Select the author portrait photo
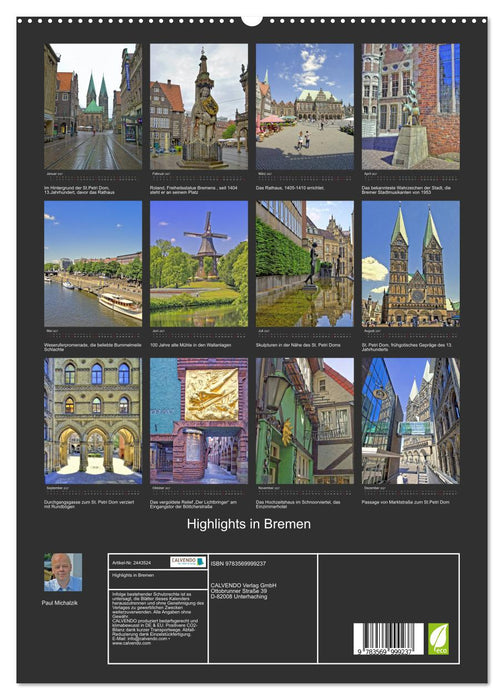 click(63, 572)
